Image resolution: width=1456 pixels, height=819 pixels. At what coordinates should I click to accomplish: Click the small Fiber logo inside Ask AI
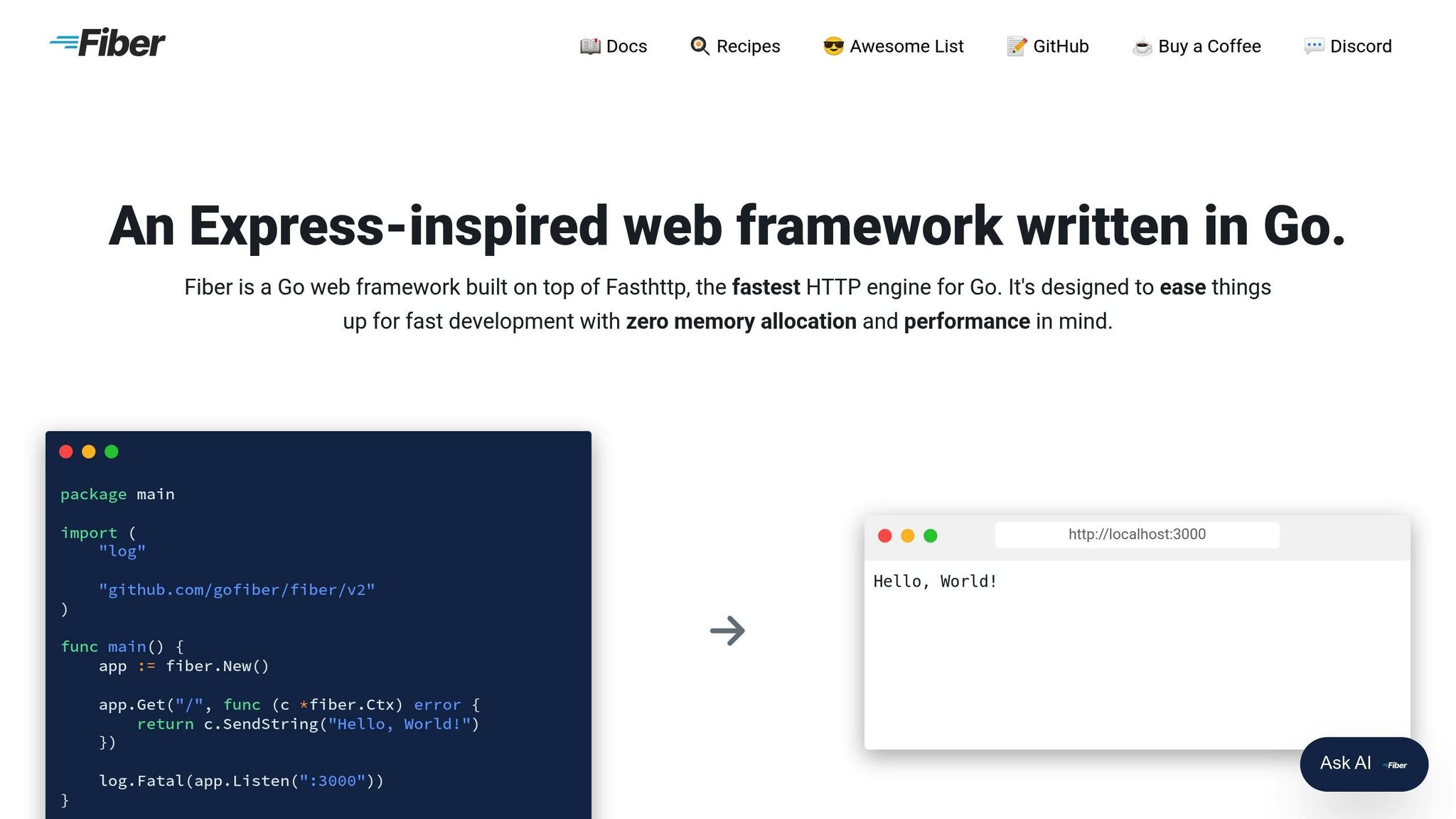[1395, 765]
